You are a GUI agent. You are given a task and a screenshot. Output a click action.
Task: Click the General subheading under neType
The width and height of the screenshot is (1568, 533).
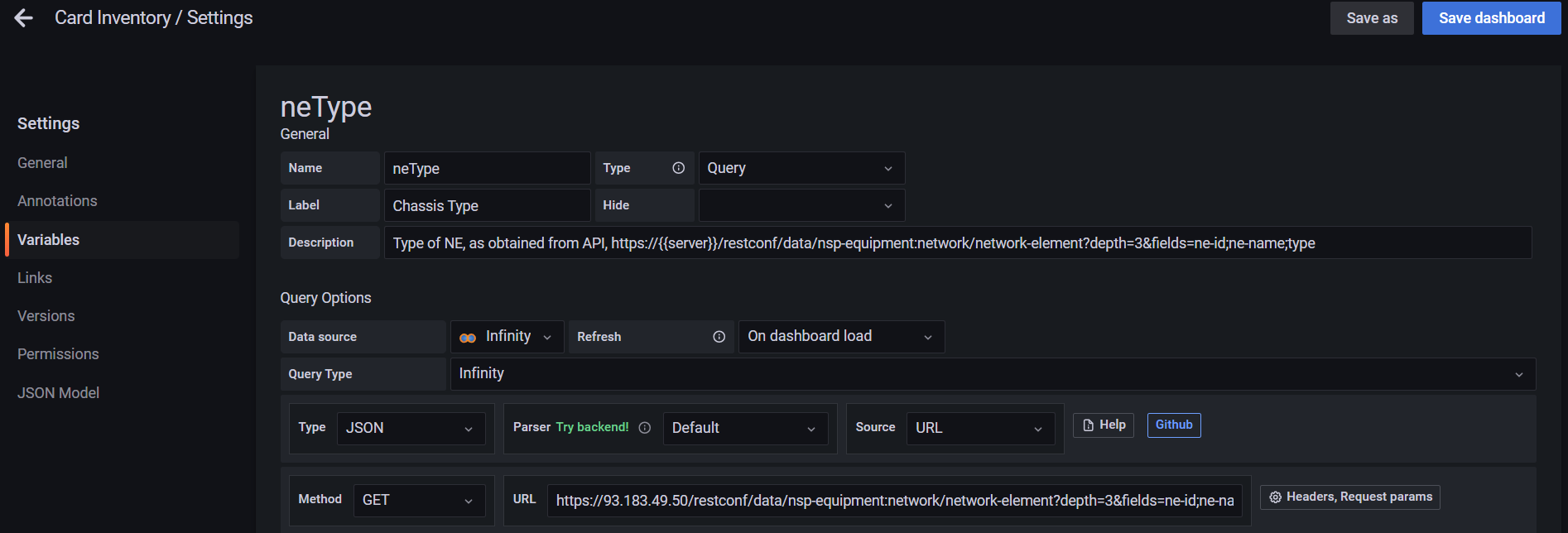[x=305, y=134]
